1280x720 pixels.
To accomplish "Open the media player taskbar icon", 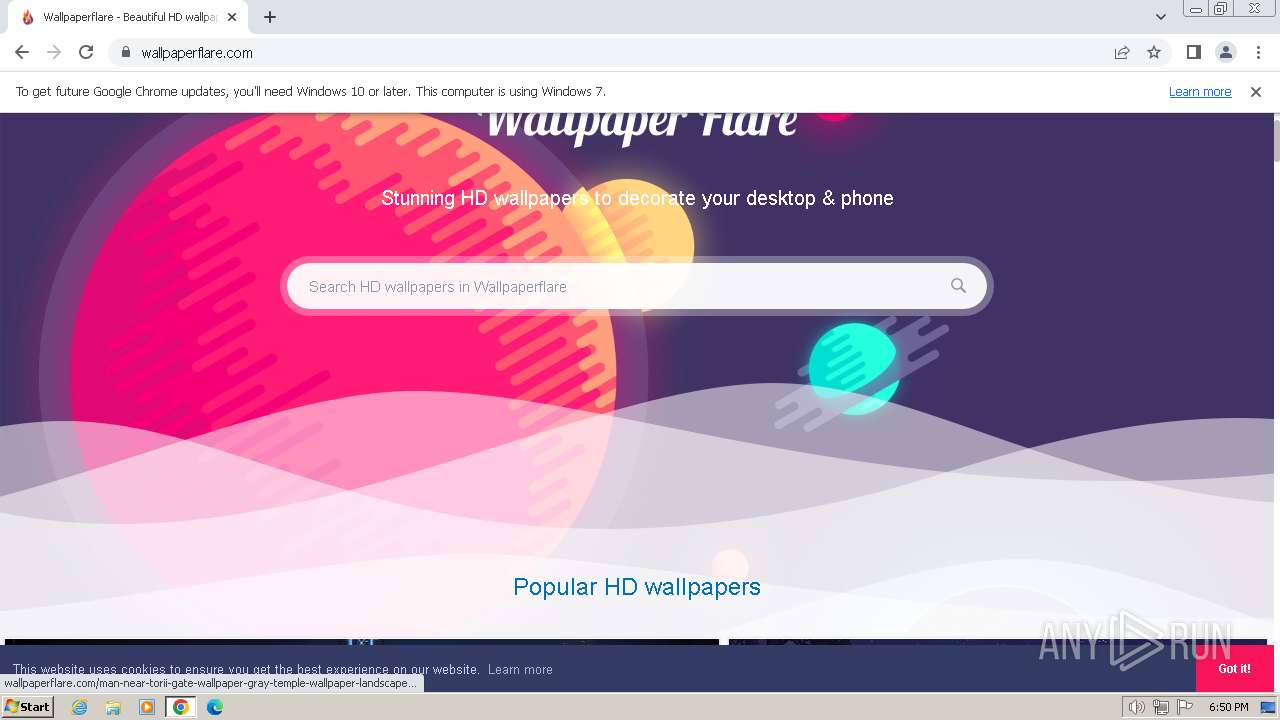I will (x=147, y=707).
